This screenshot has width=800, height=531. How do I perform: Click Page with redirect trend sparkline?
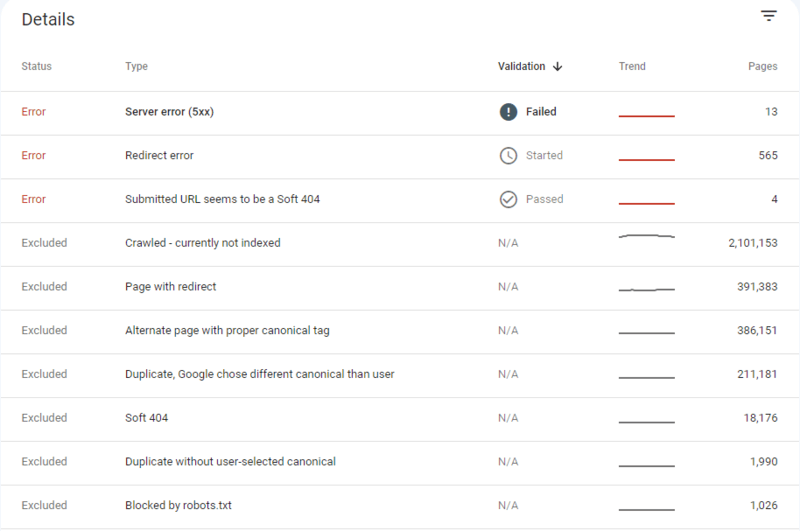pos(646,289)
